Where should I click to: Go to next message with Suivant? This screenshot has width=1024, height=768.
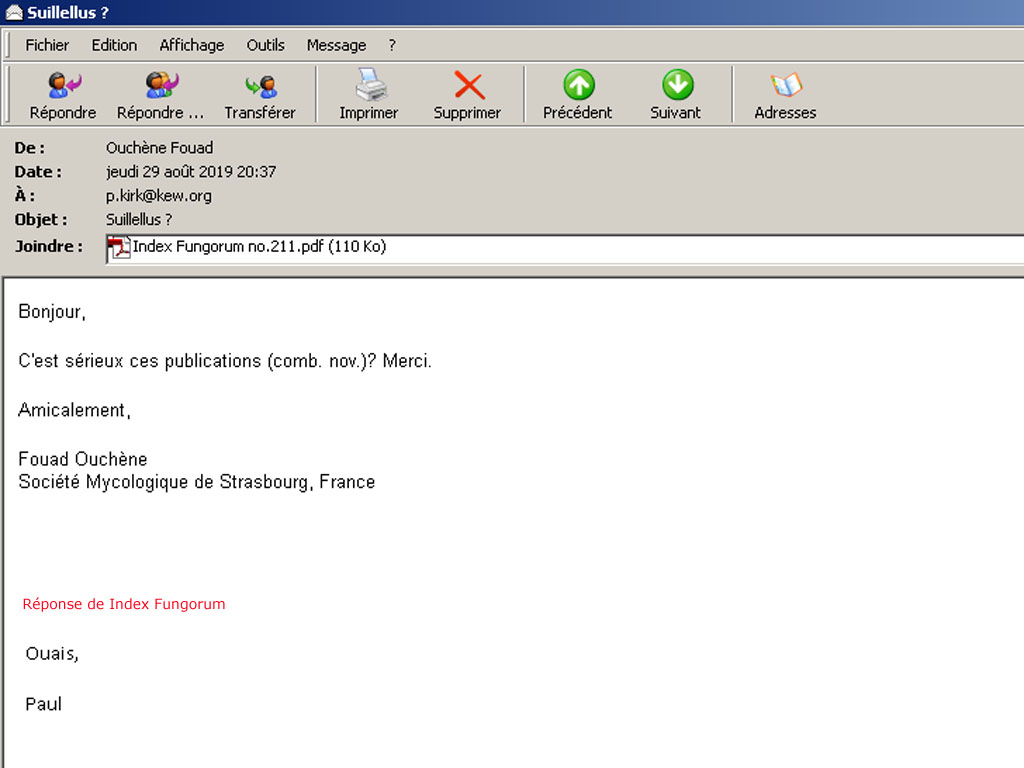pos(676,86)
